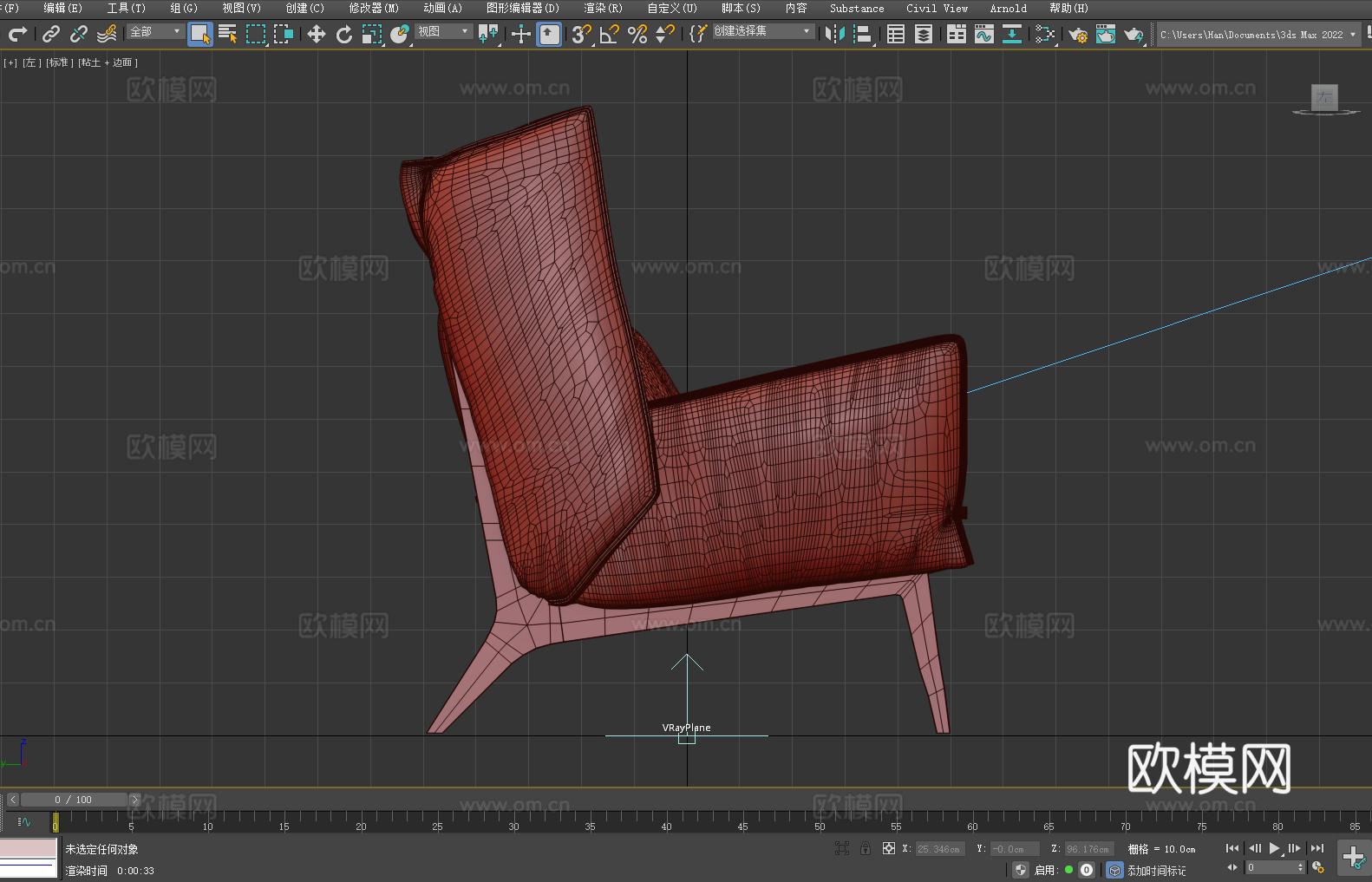
Task: Click the Select and Place tool
Action: click(x=400, y=34)
